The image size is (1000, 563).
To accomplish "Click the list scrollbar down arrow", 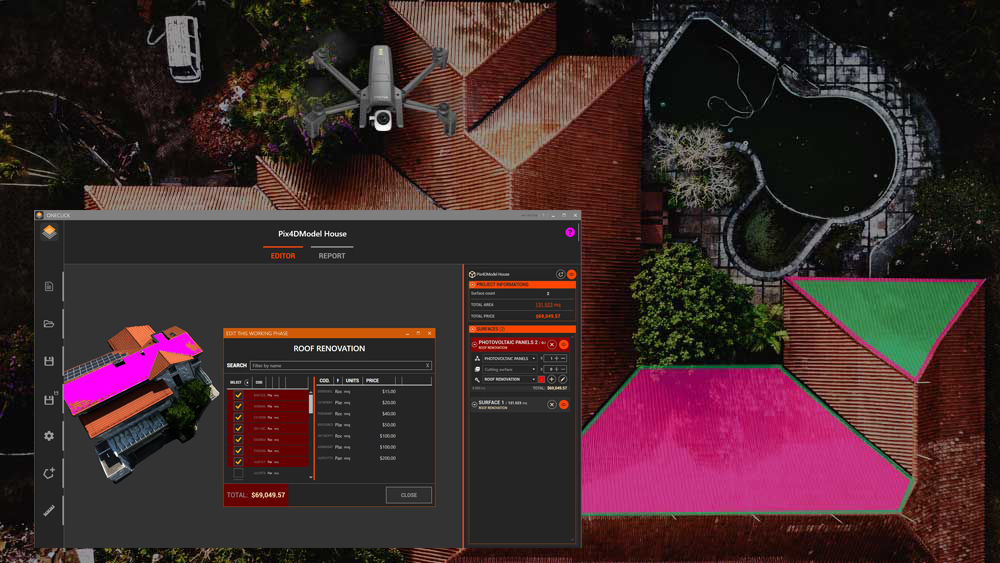I will 311,477.
